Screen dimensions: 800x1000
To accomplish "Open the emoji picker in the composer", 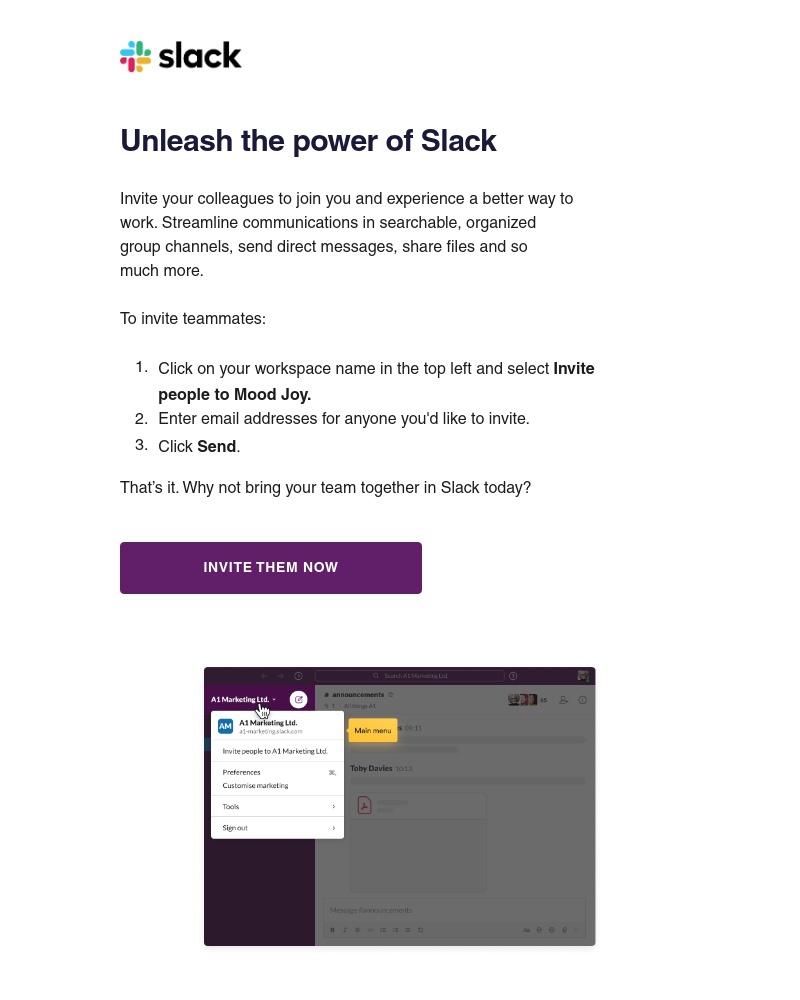I will coord(551,930).
